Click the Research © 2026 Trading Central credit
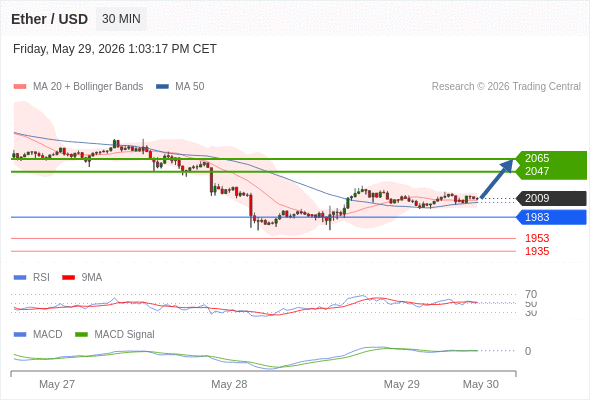 click(506, 87)
